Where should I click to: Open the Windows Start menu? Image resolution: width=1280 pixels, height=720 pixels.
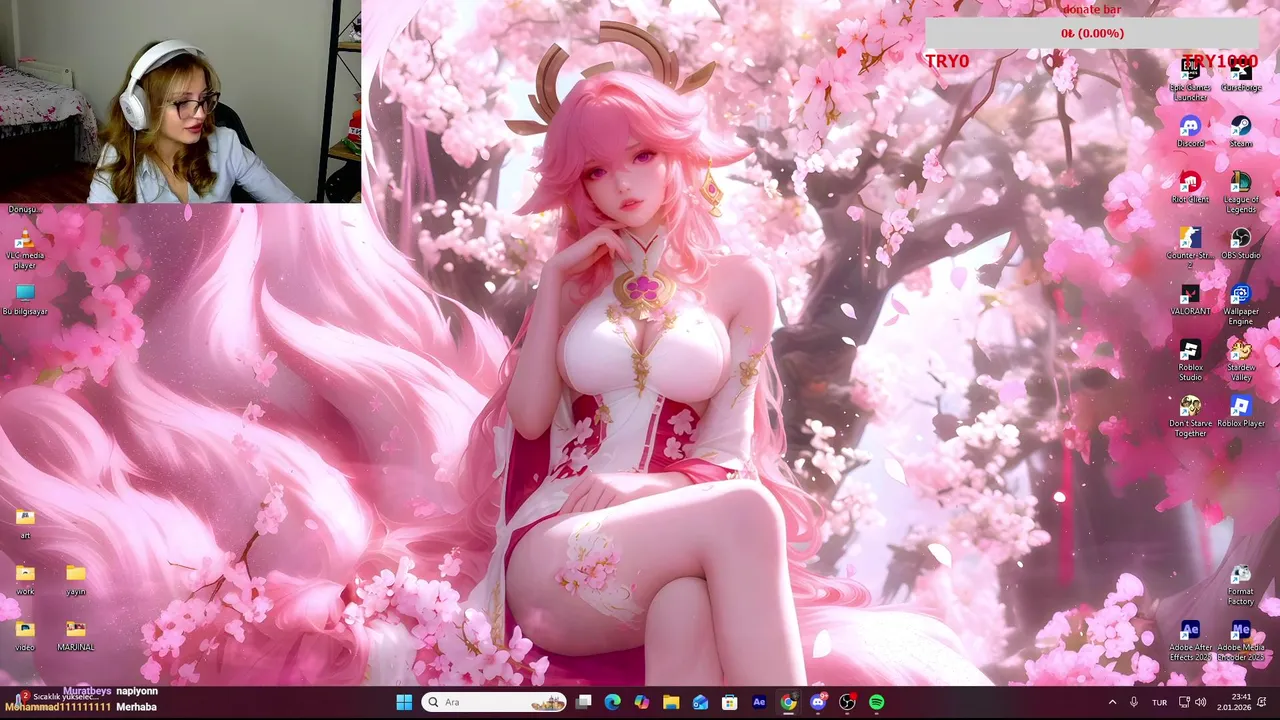[x=404, y=702]
